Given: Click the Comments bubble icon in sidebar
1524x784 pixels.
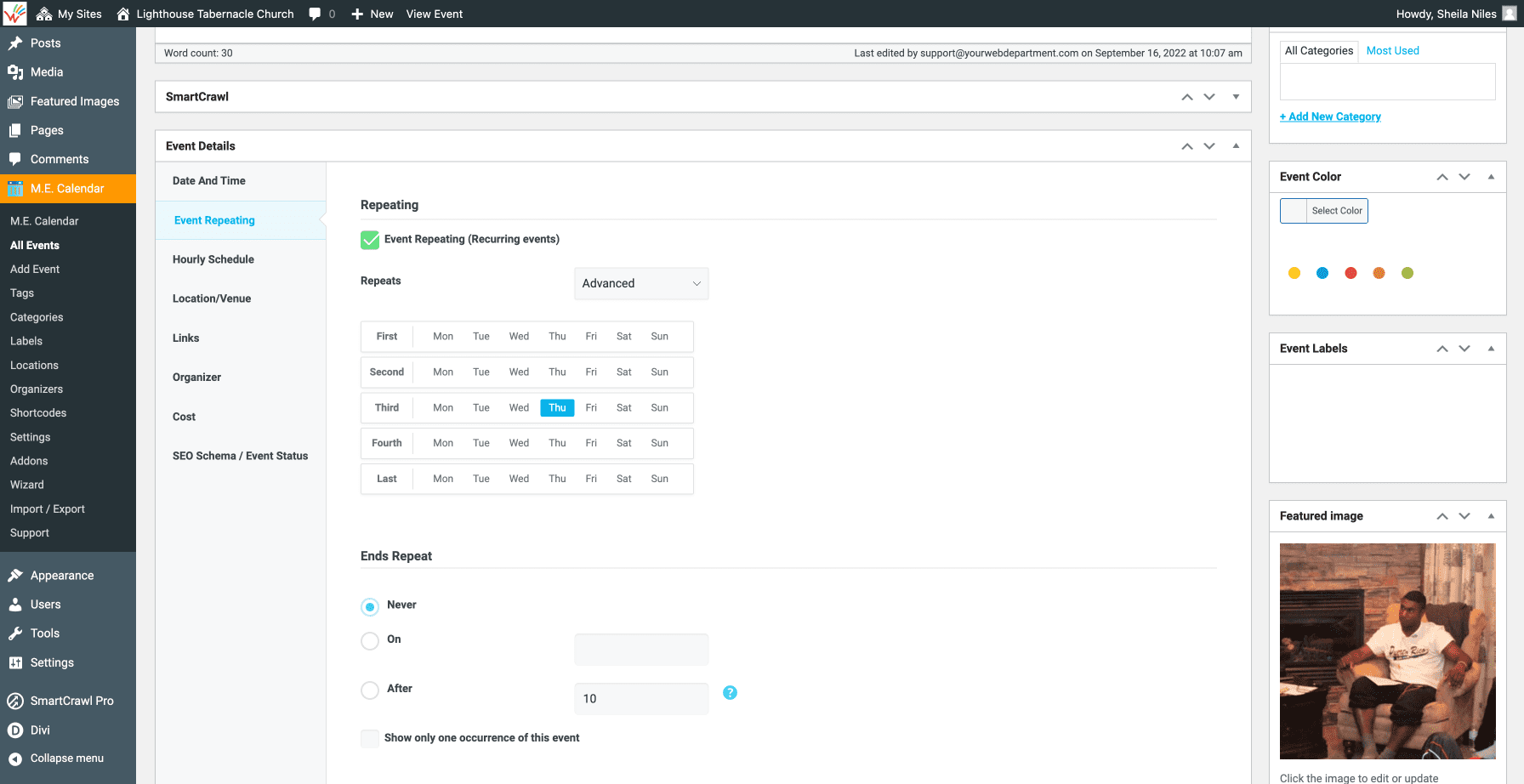Looking at the screenshot, I should 15,159.
